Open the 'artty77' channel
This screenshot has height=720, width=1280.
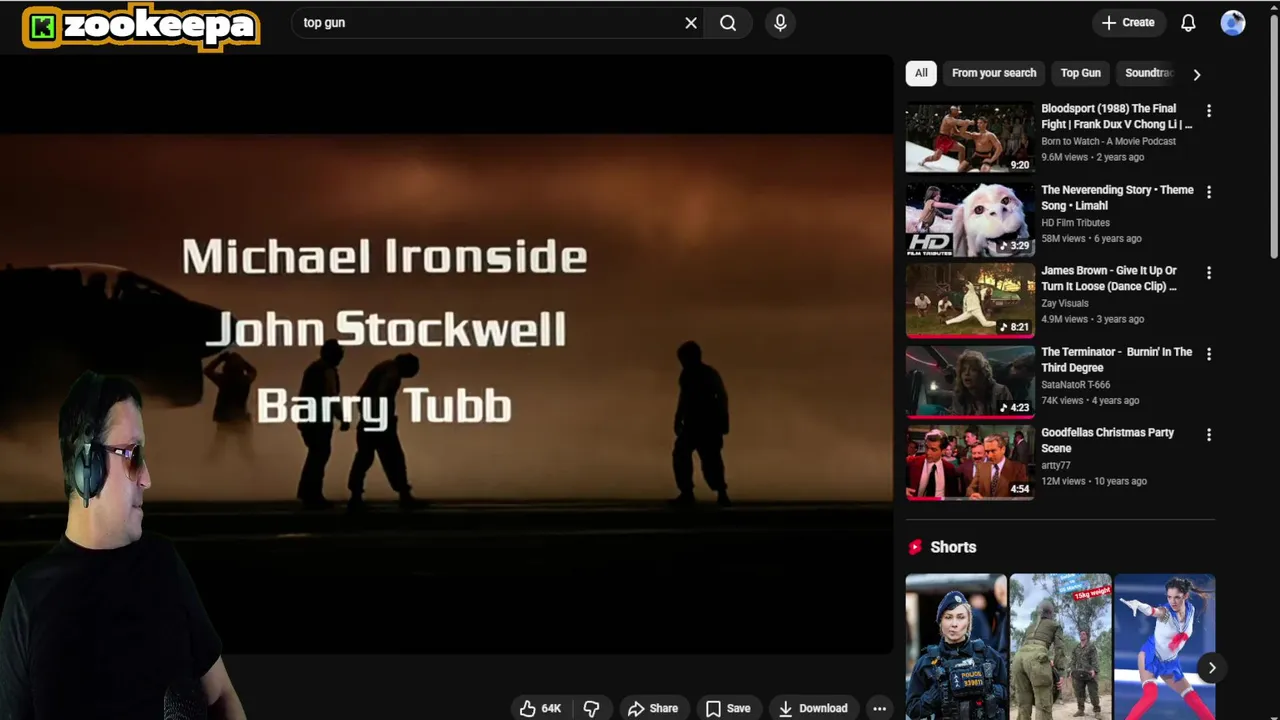tap(1056, 466)
